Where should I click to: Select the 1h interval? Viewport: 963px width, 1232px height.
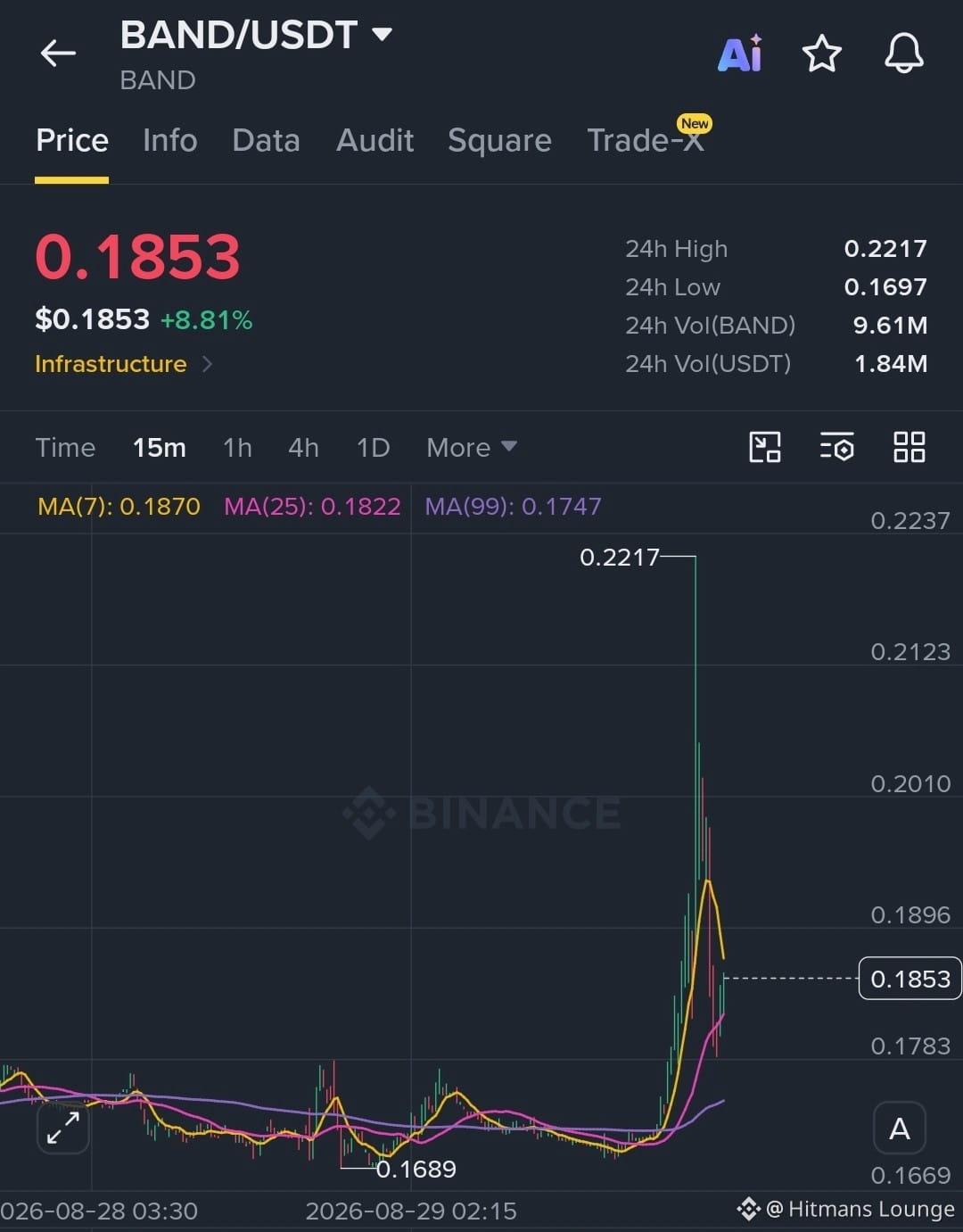pyautogui.click(x=237, y=447)
